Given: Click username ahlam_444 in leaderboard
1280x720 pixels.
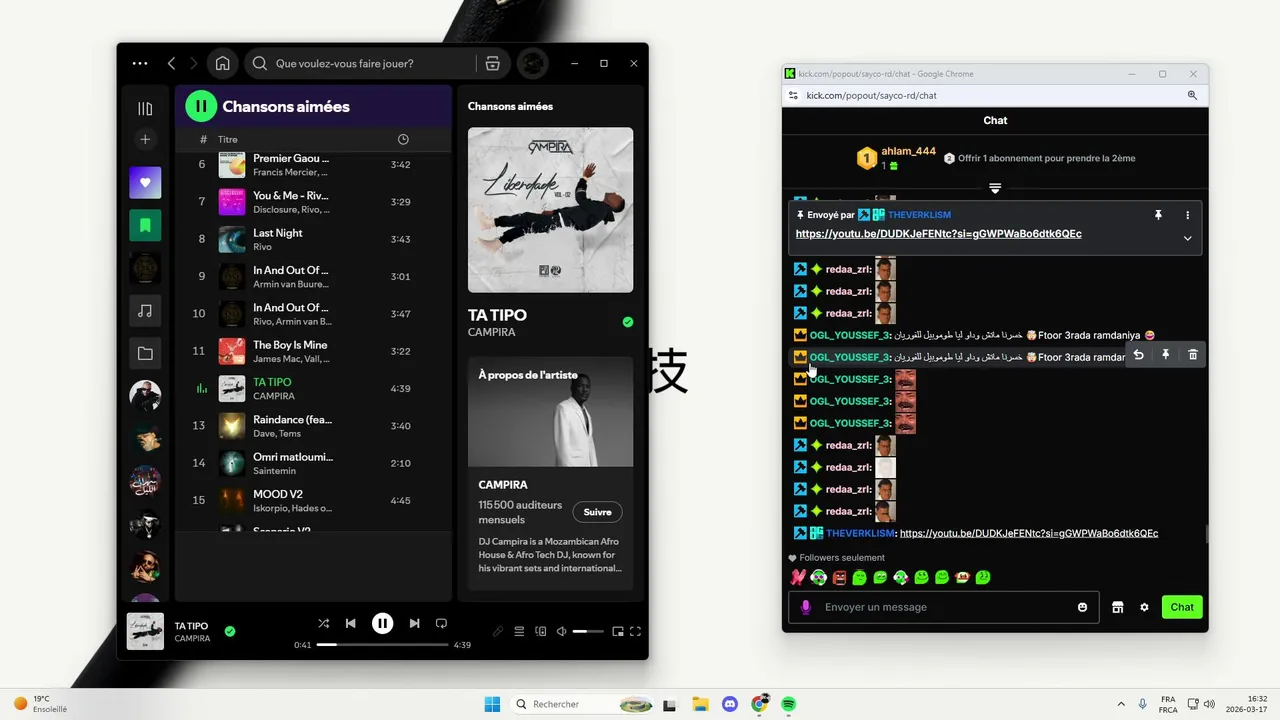Looking at the screenshot, I should coord(908,151).
